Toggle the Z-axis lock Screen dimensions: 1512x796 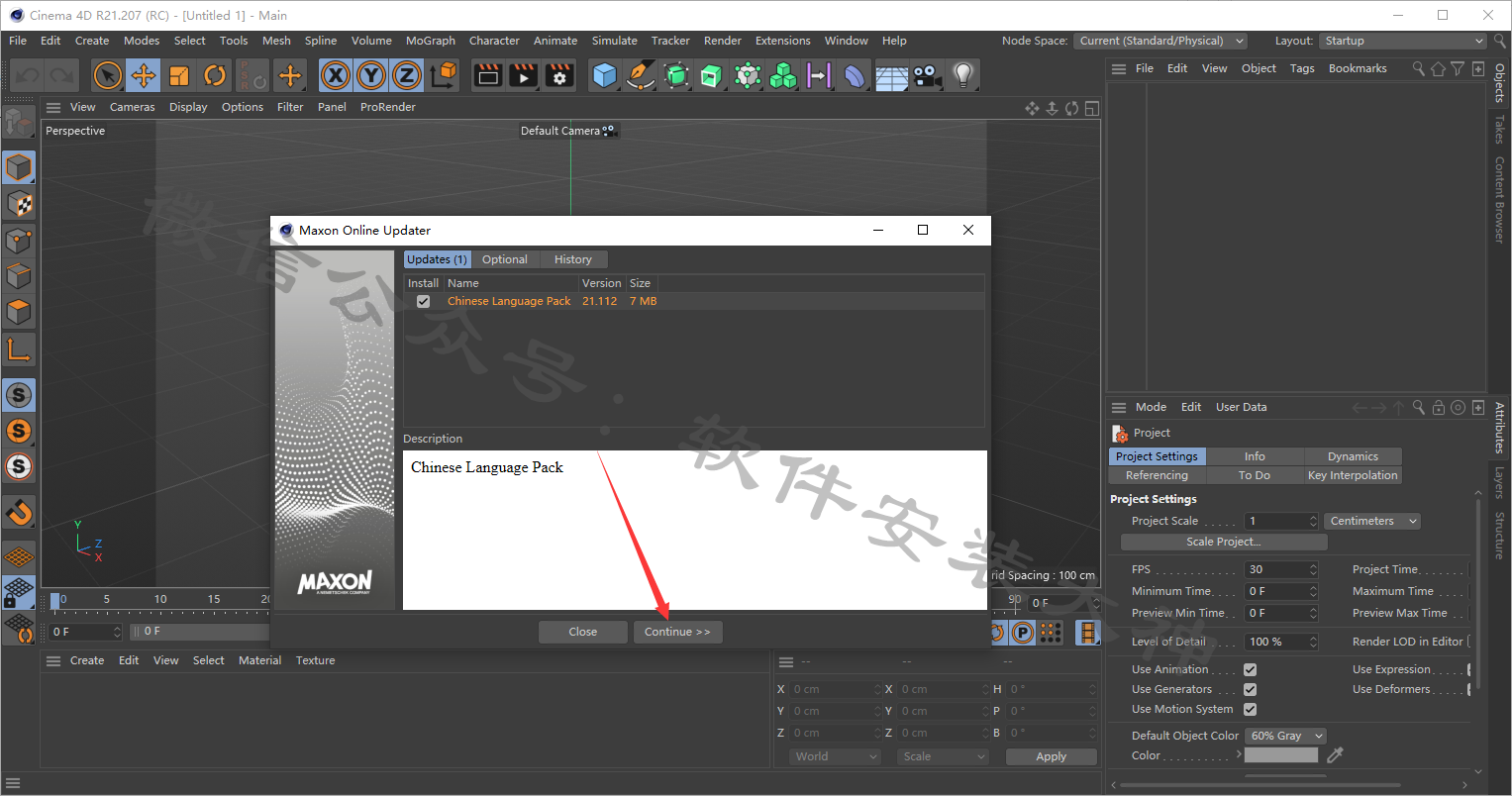pos(407,75)
